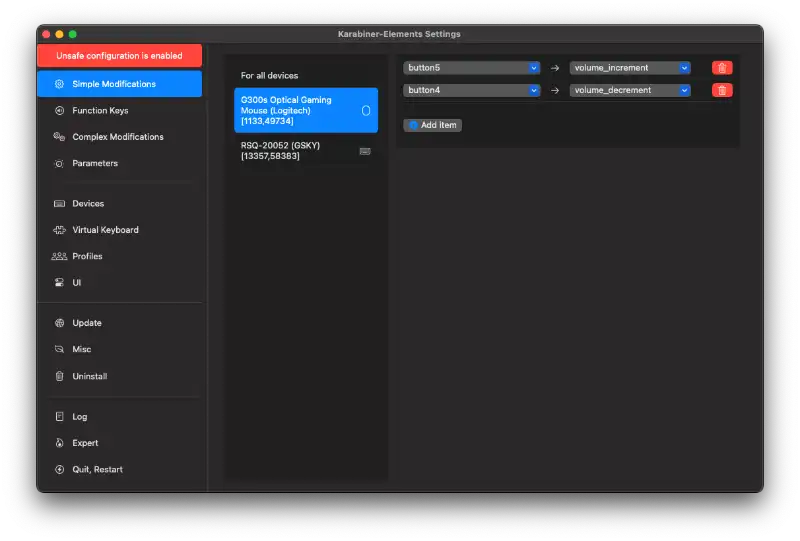This screenshot has height=541, width=800.
Task: Open the Simple Modifications tab
Action: 119,84
